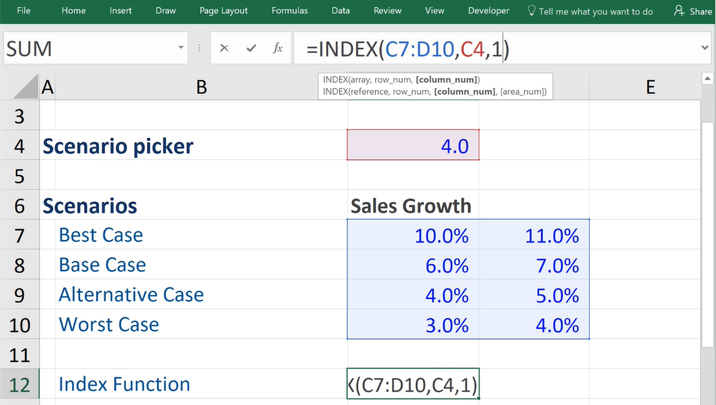Select row 7 header
The height and width of the screenshot is (405, 716).
click(x=19, y=236)
